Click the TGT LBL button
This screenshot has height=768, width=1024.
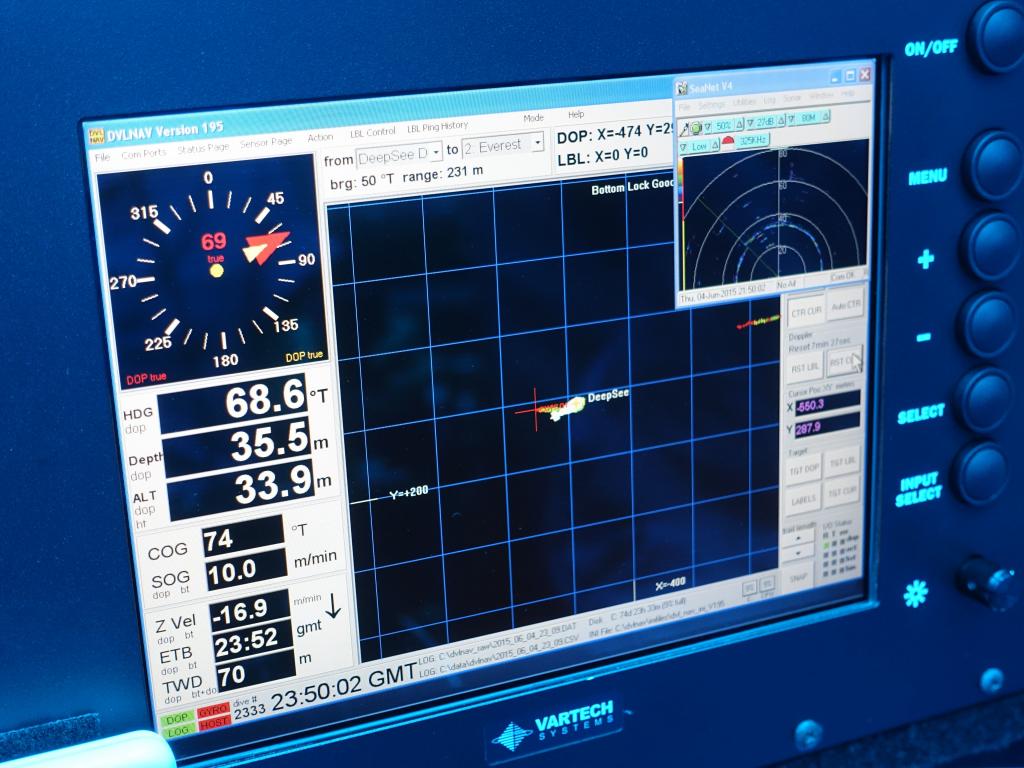(x=842, y=462)
